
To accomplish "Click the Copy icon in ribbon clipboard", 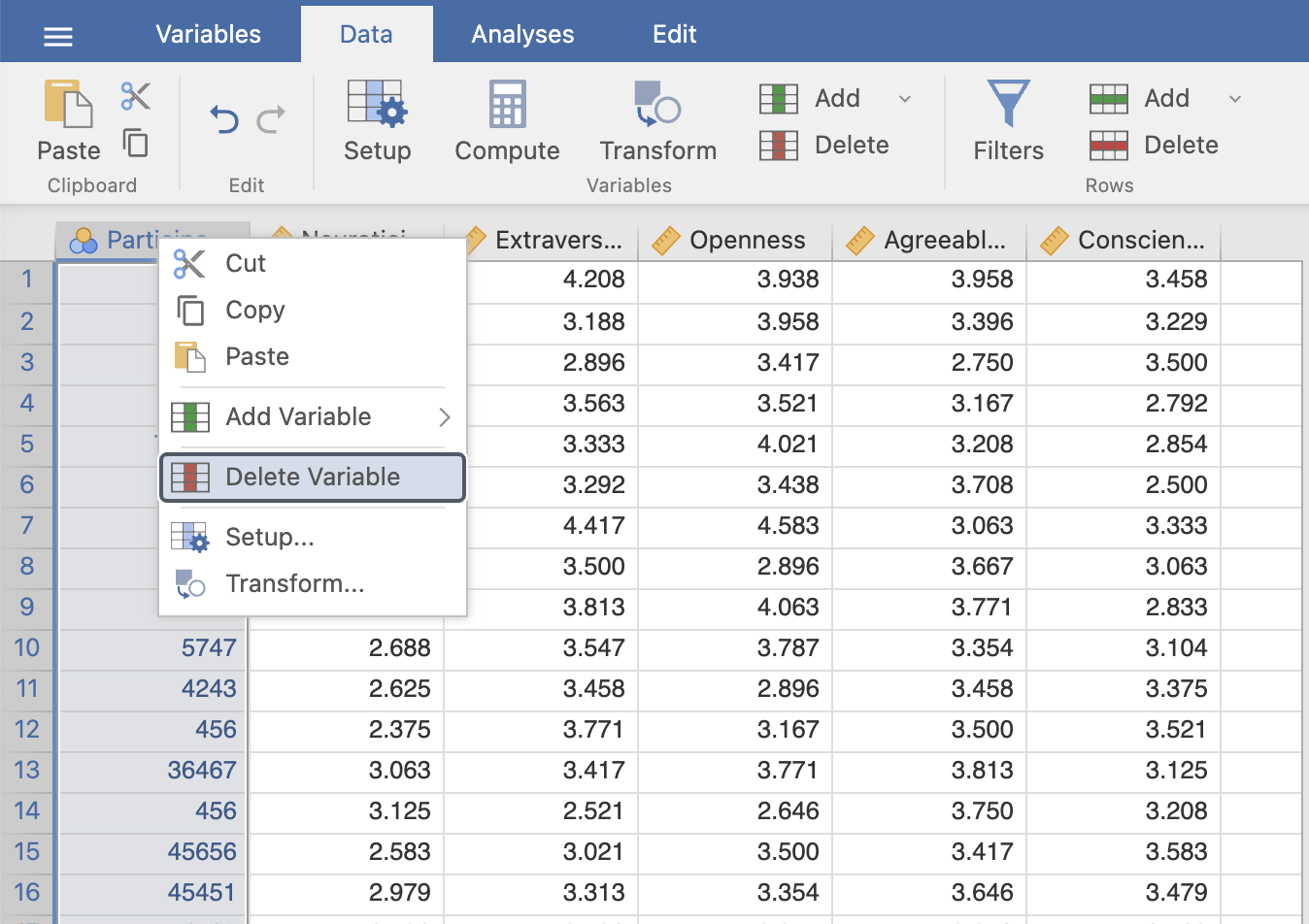I will 136,144.
